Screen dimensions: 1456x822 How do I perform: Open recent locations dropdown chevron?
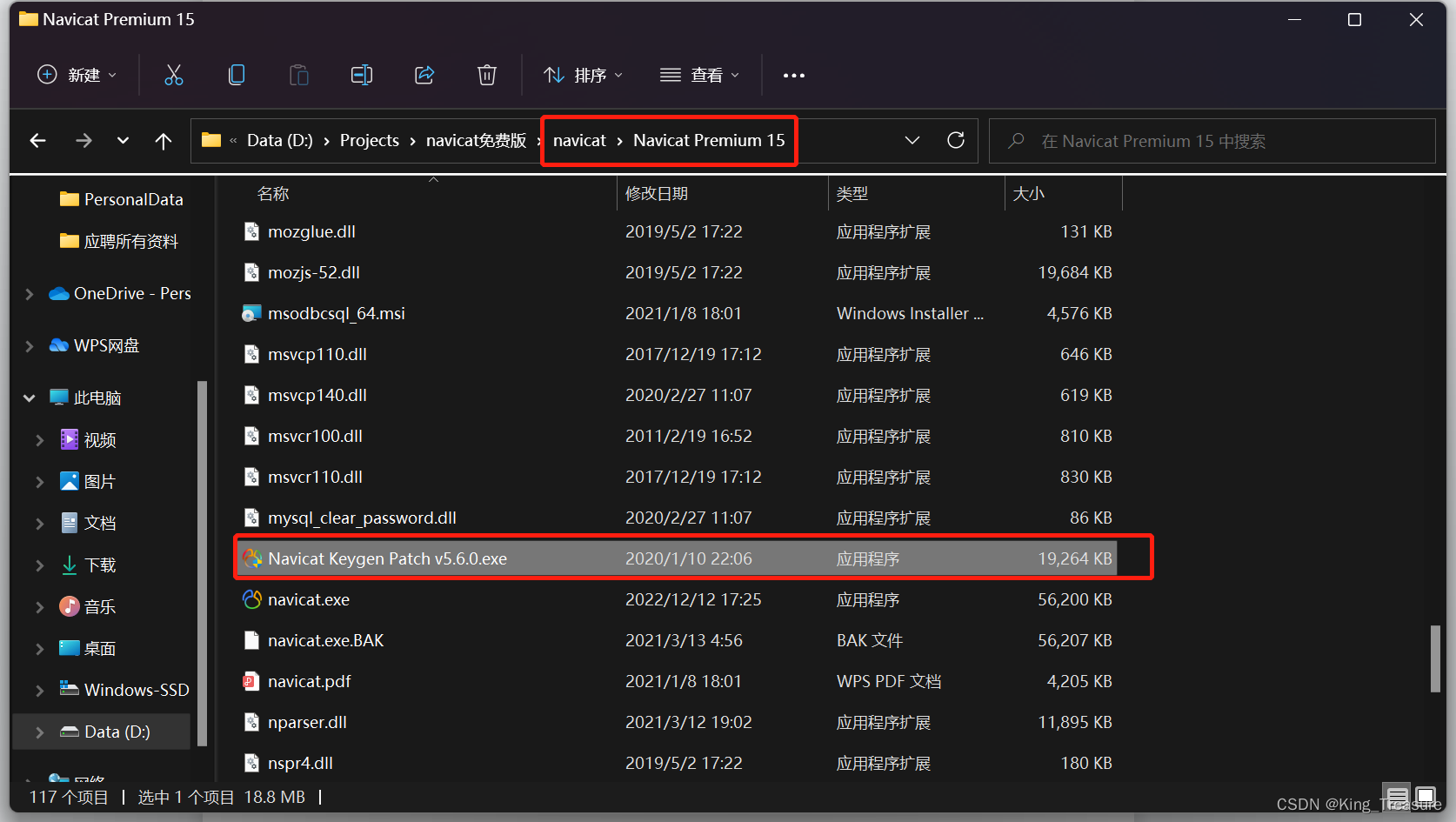(123, 140)
